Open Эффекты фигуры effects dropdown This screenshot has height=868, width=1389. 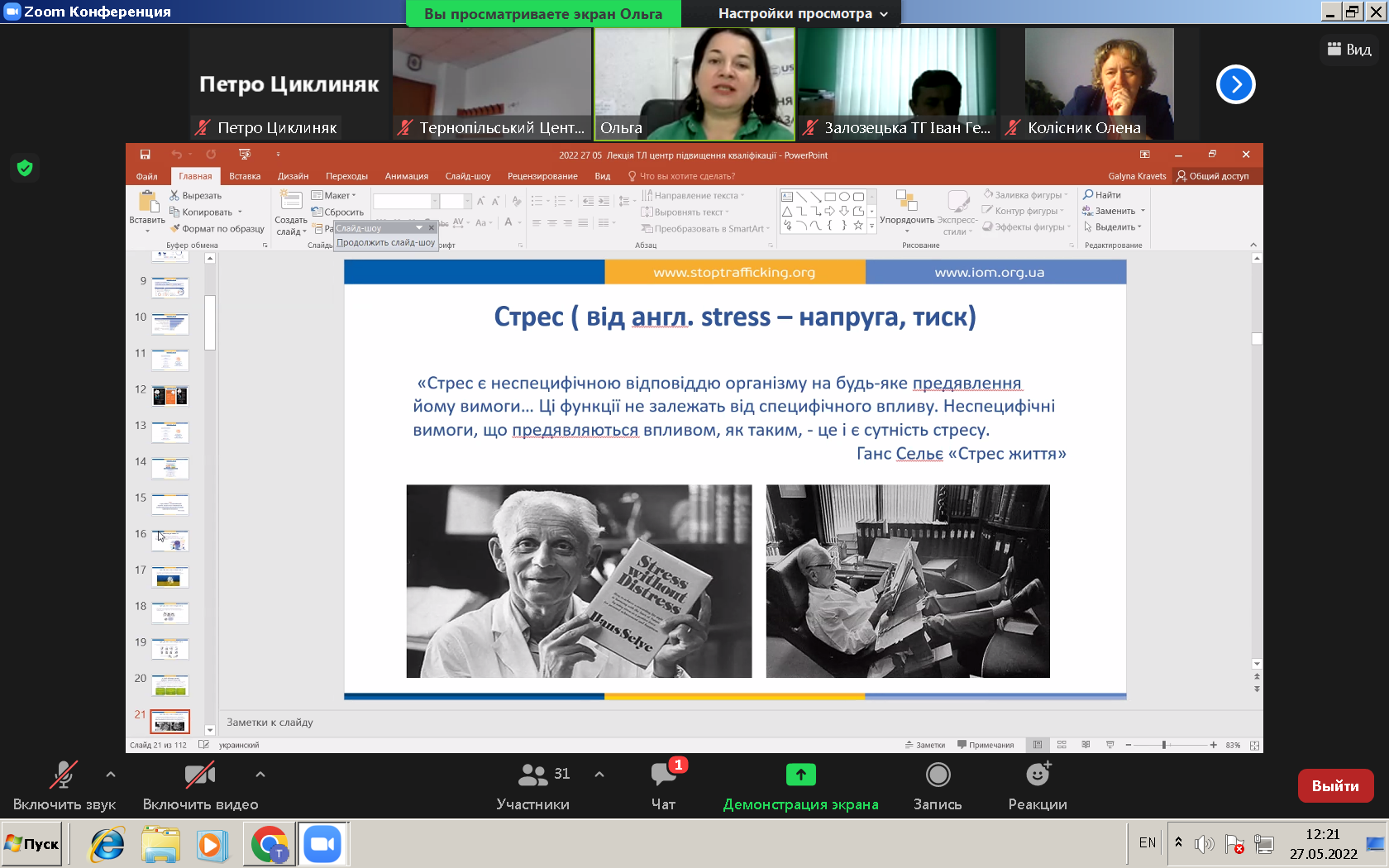(x=1026, y=227)
